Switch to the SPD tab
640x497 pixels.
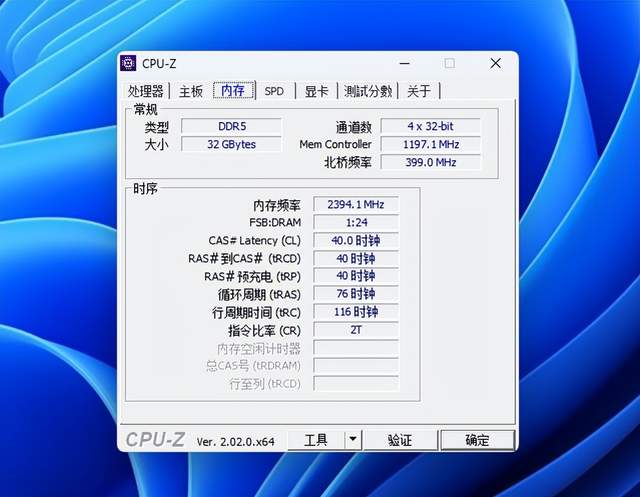coord(274,91)
